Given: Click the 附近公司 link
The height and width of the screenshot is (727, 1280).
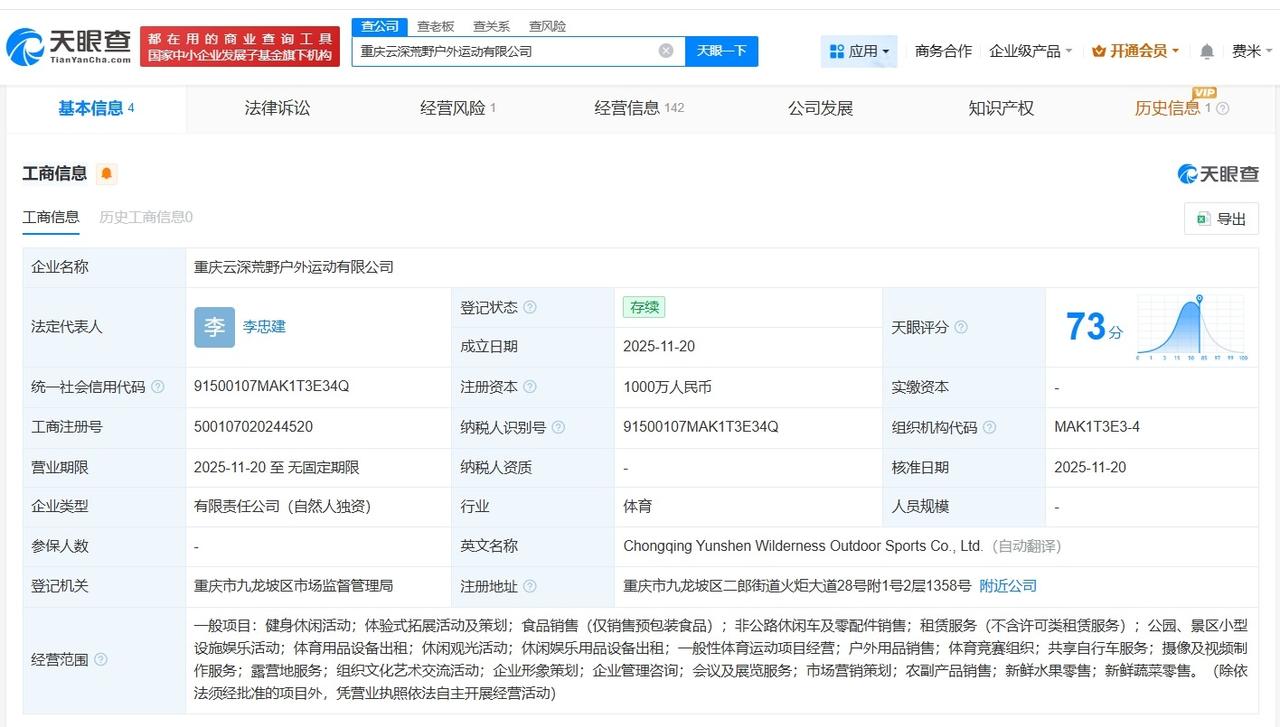Looking at the screenshot, I should pyautogui.click(x=1008, y=586).
